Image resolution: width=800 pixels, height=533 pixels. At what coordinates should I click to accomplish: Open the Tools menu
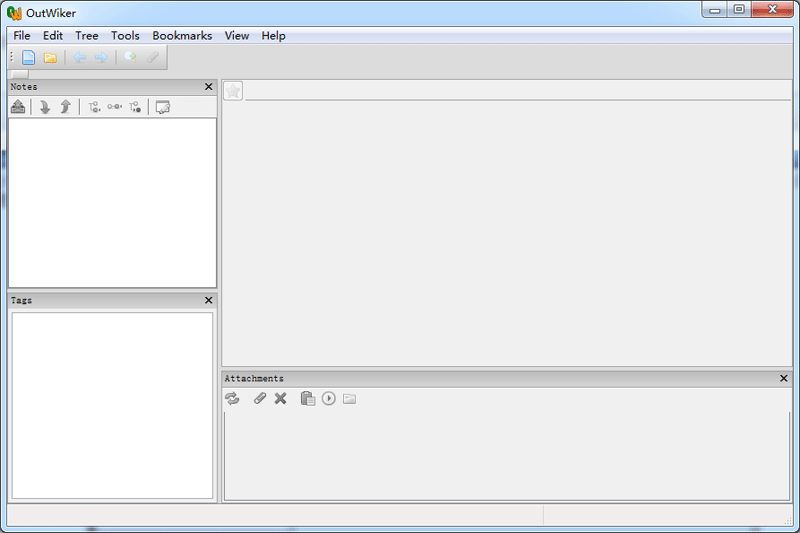pyautogui.click(x=125, y=36)
